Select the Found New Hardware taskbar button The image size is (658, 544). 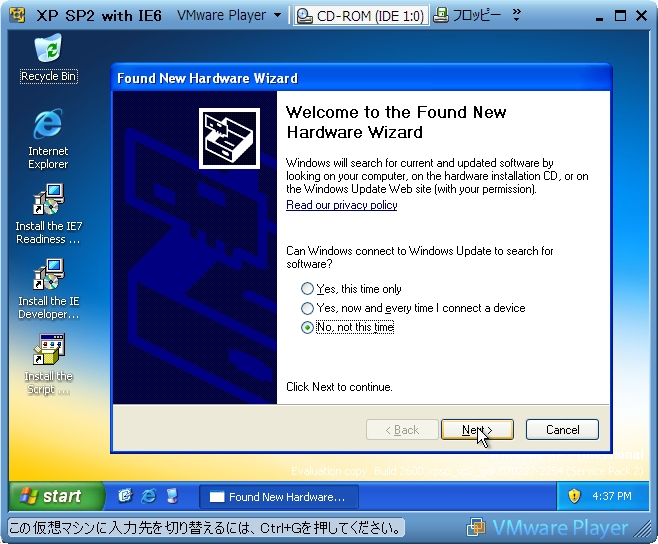click(278, 497)
